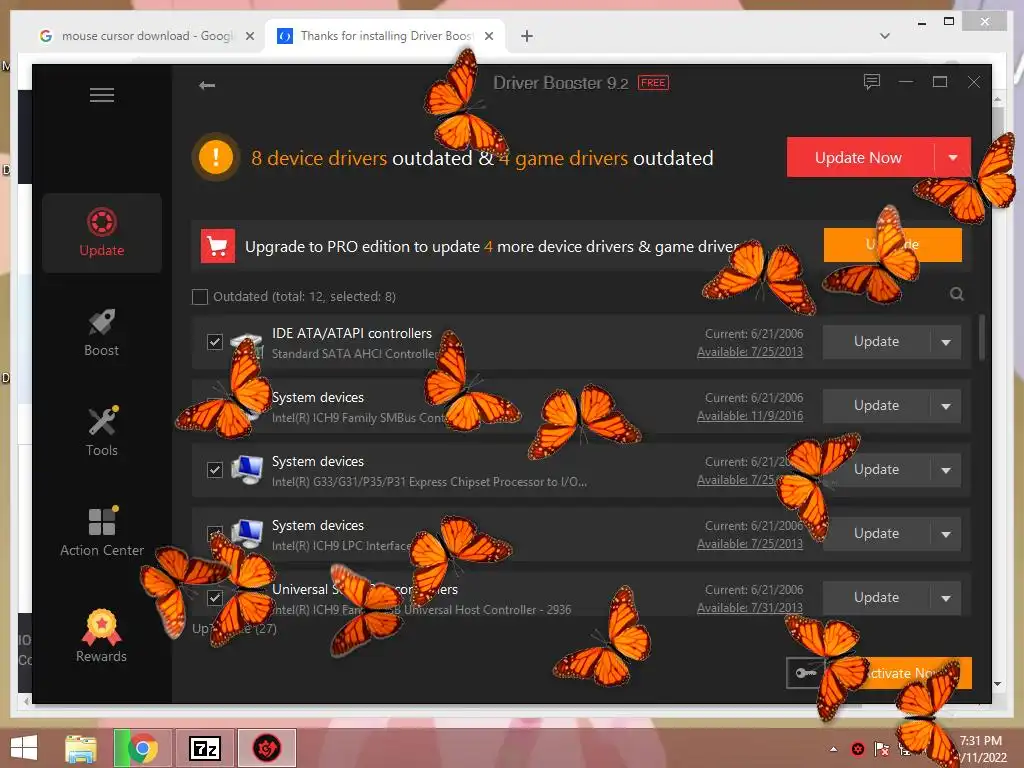
Task: Open Available 7/25/2013 link for ICH9 LPC
Action: click(750, 544)
